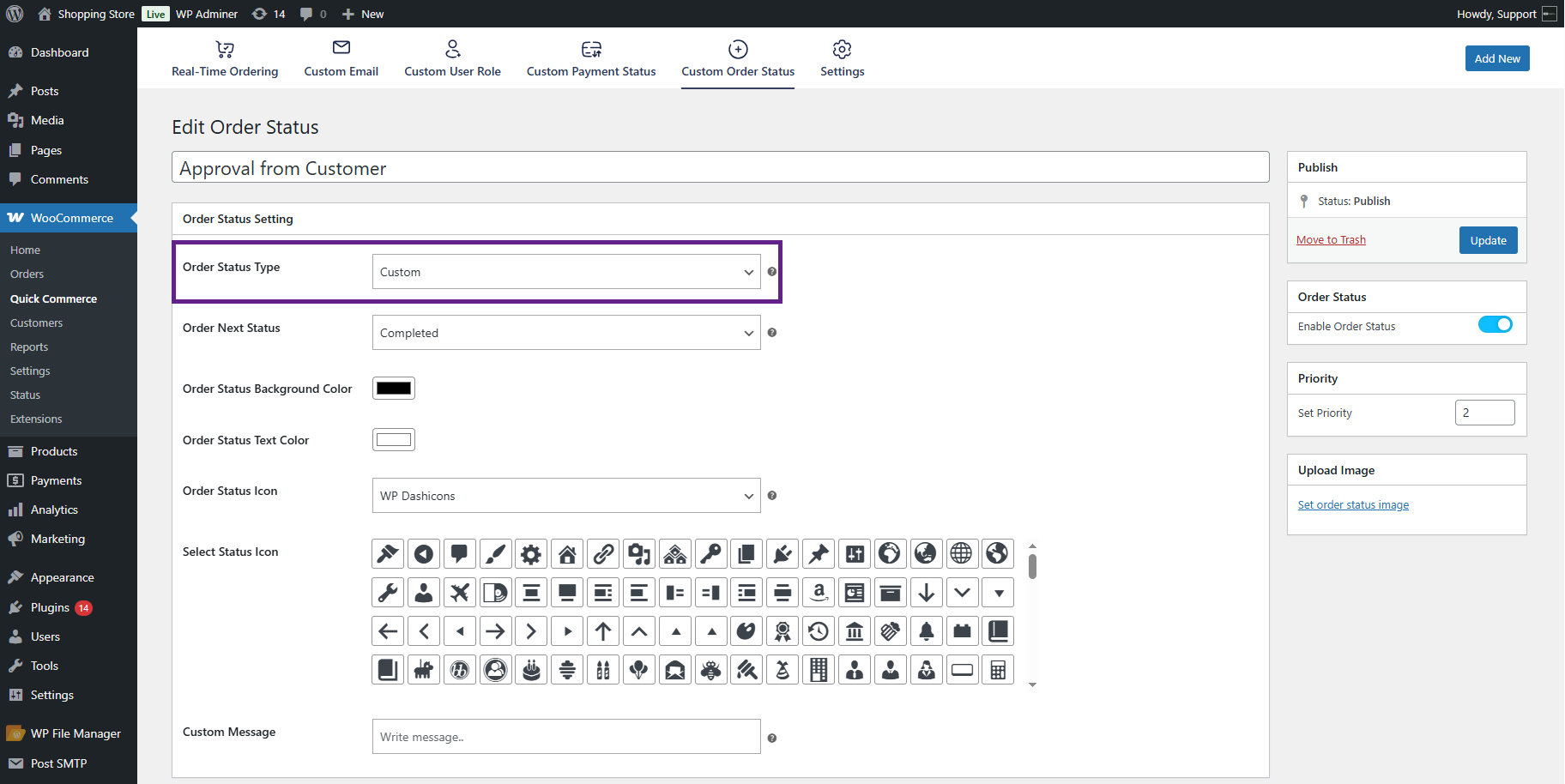This screenshot has height=784, width=1565.
Task: Disable the Enable Order Status toggle
Action: 1495,325
